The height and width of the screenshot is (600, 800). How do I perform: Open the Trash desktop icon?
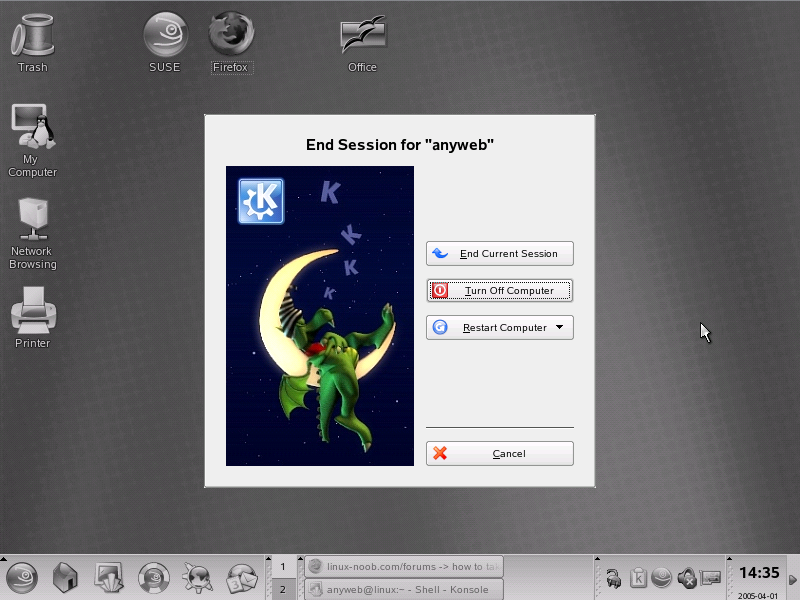click(x=33, y=43)
